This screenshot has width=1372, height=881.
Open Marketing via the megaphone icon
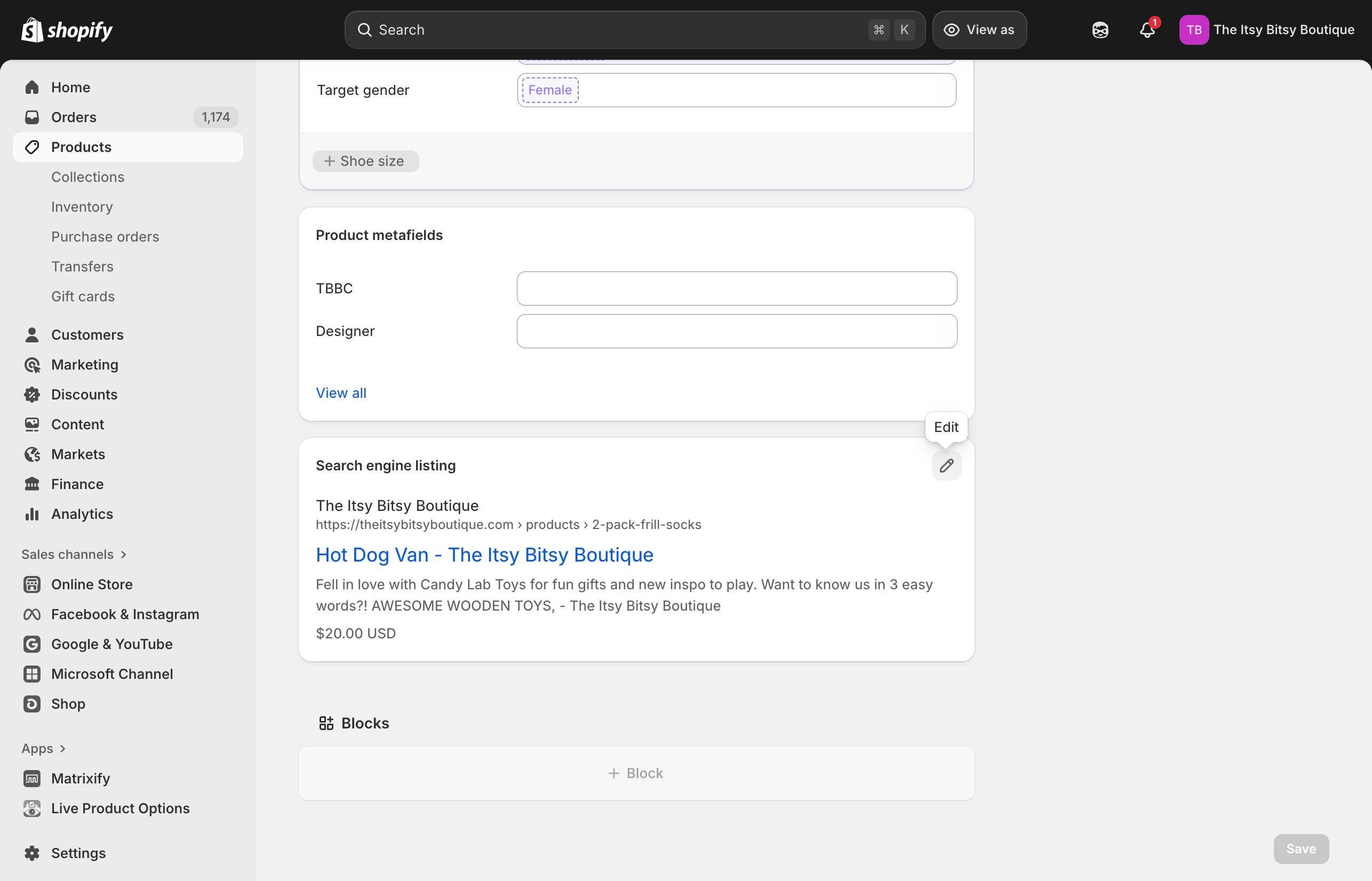(x=32, y=364)
